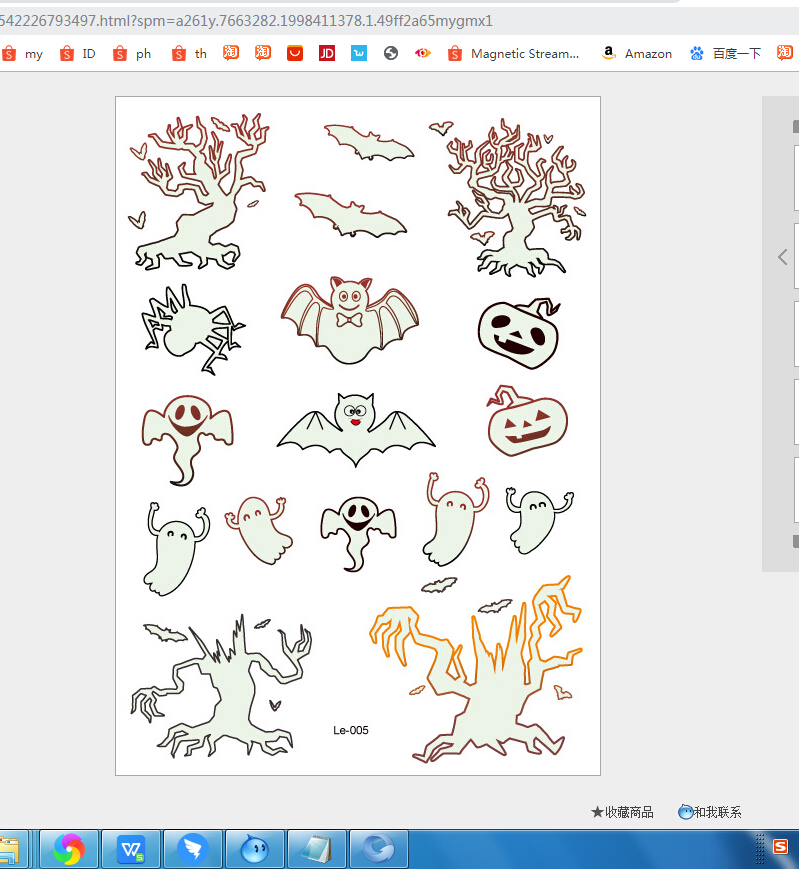Click the Shopee 'my' bookmark
This screenshot has width=799, height=869.
[x=23, y=53]
